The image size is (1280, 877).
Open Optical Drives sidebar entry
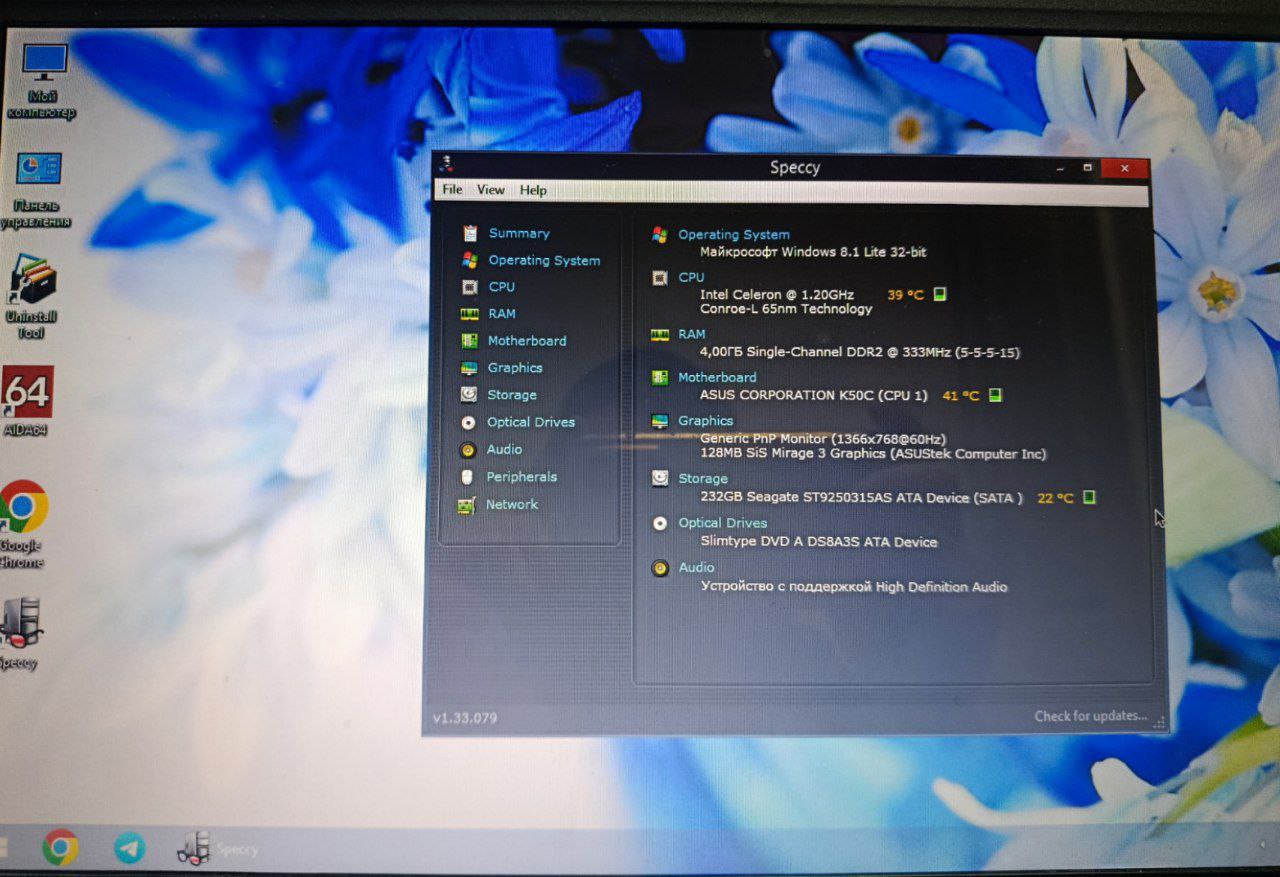point(530,422)
